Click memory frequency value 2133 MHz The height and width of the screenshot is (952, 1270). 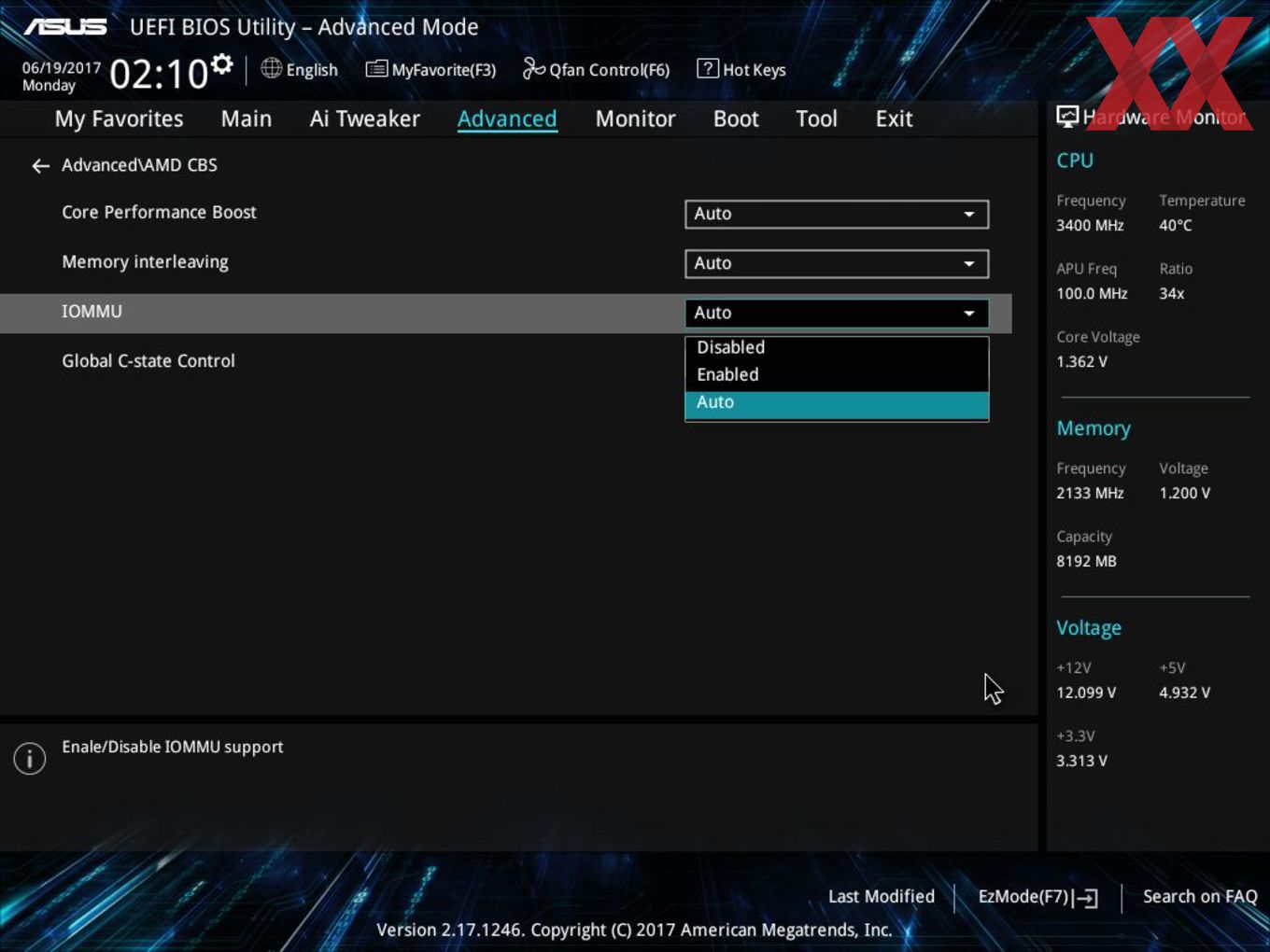1090,493
